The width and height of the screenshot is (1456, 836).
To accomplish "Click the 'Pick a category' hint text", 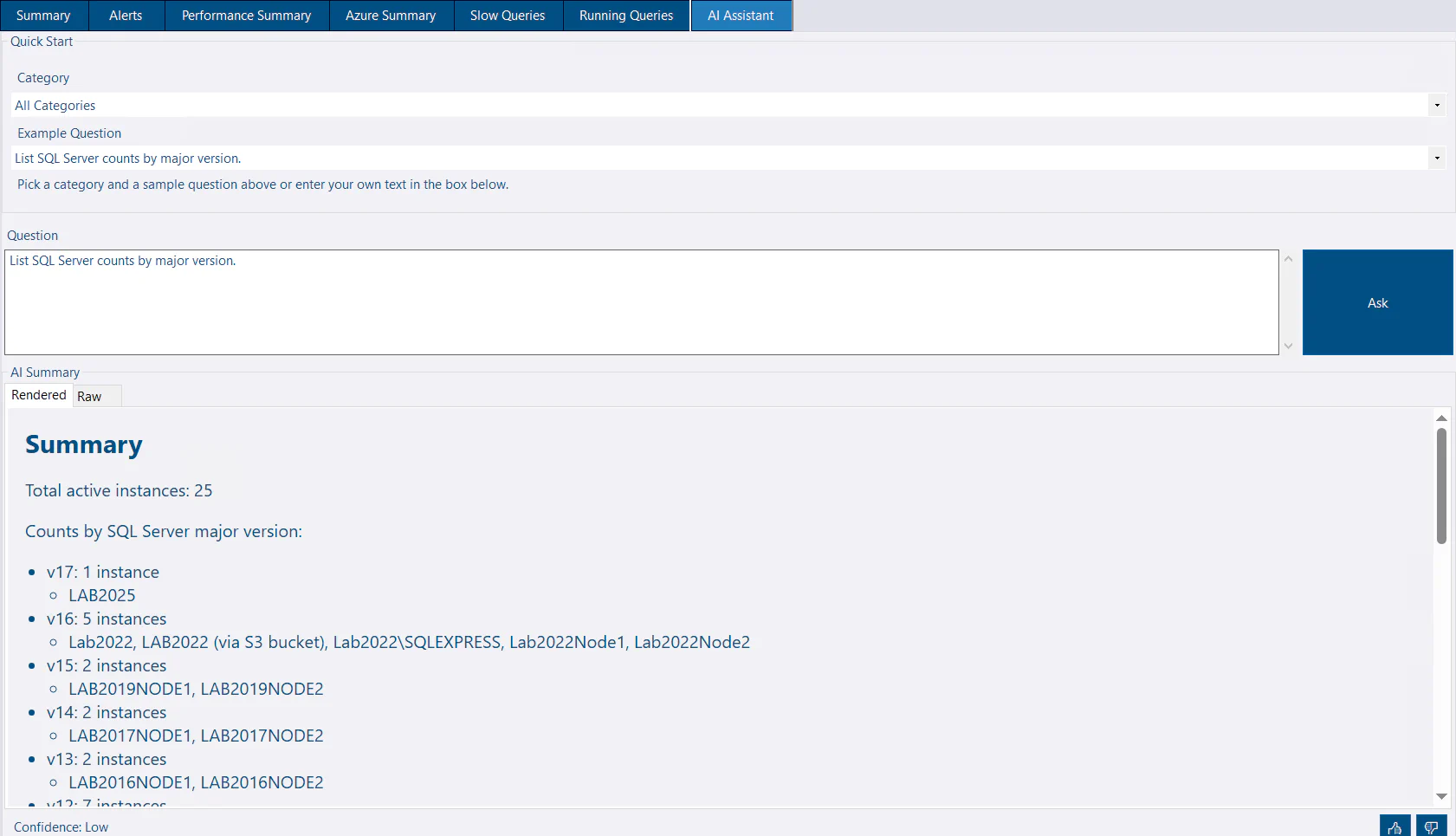I will 262,185.
